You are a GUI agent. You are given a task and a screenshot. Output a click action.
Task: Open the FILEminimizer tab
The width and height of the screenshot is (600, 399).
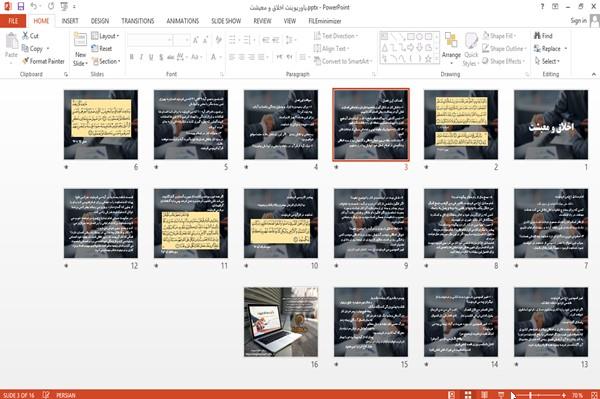point(324,21)
